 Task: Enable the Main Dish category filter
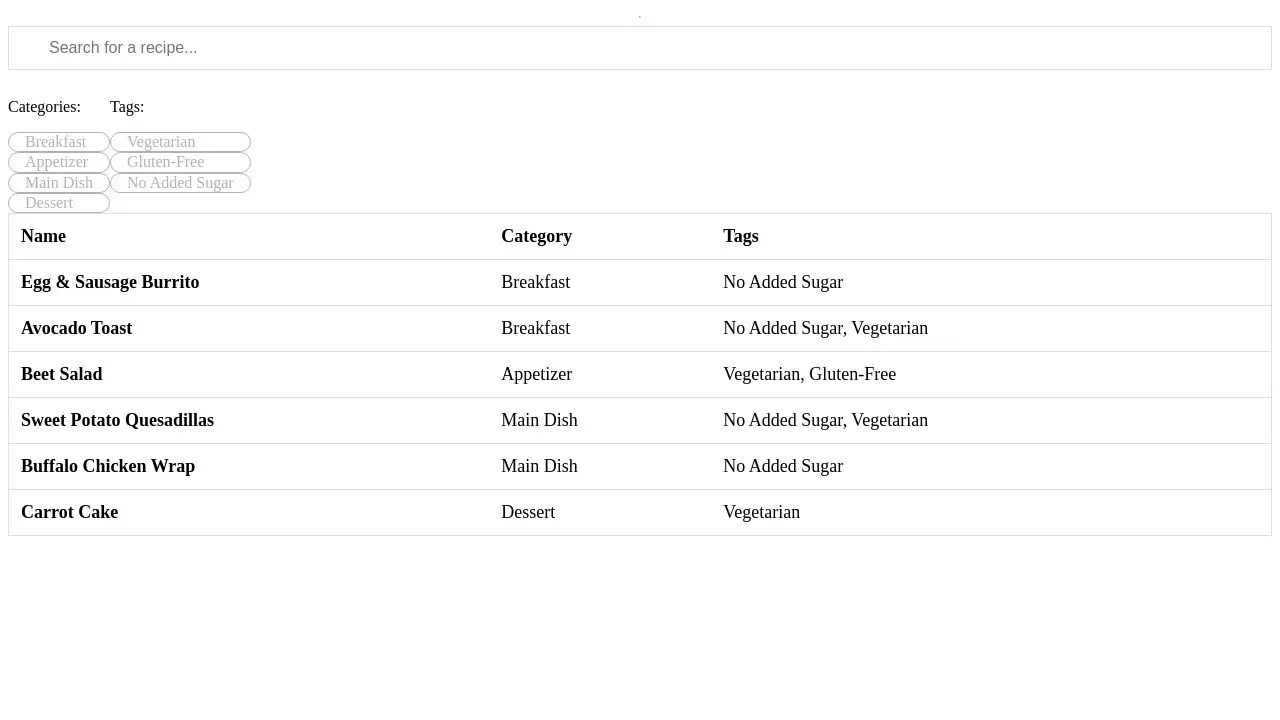[x=59, y=182]
